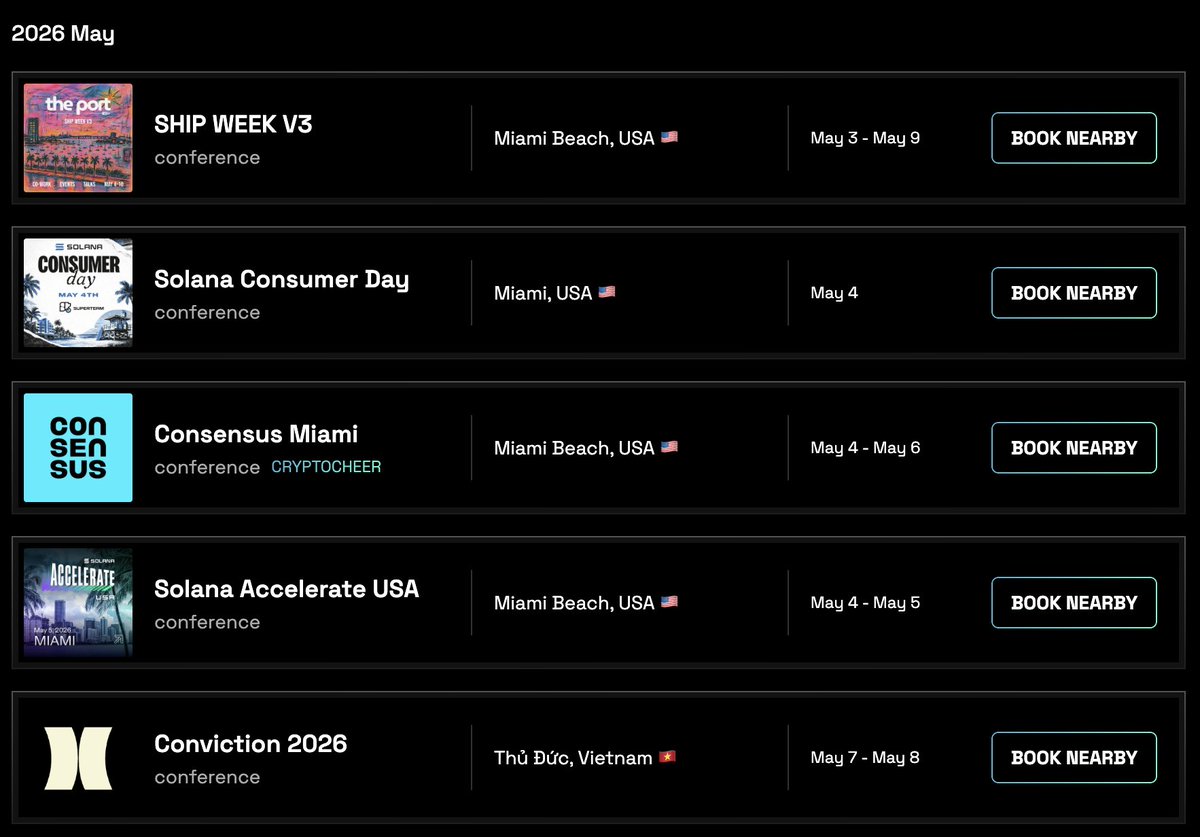Click 'conference' label under Solana Accelerate USA
This screenshot has height=837, width=1200.
207,622
